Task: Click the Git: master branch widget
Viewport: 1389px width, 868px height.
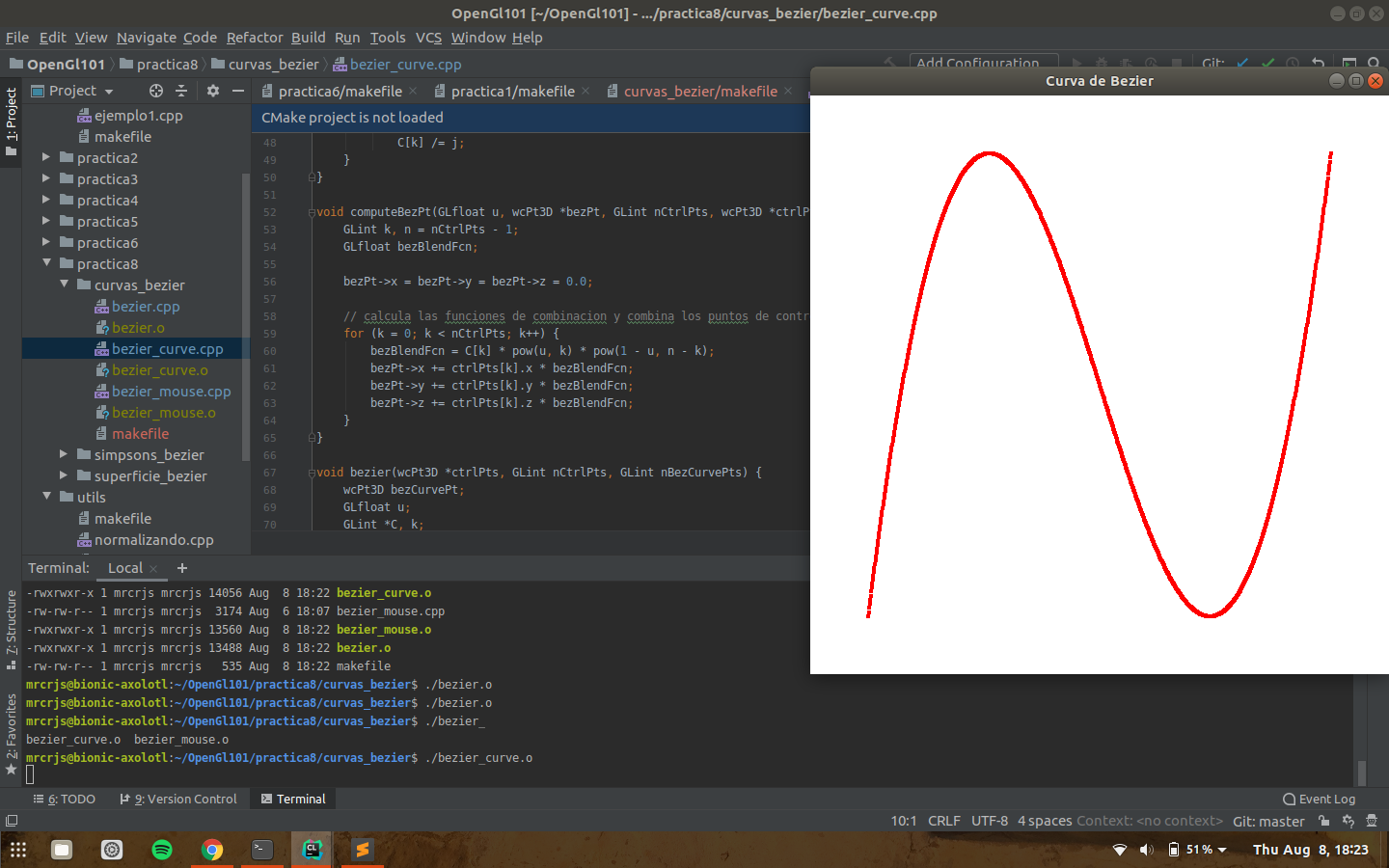Action: tap(1268, 822)
